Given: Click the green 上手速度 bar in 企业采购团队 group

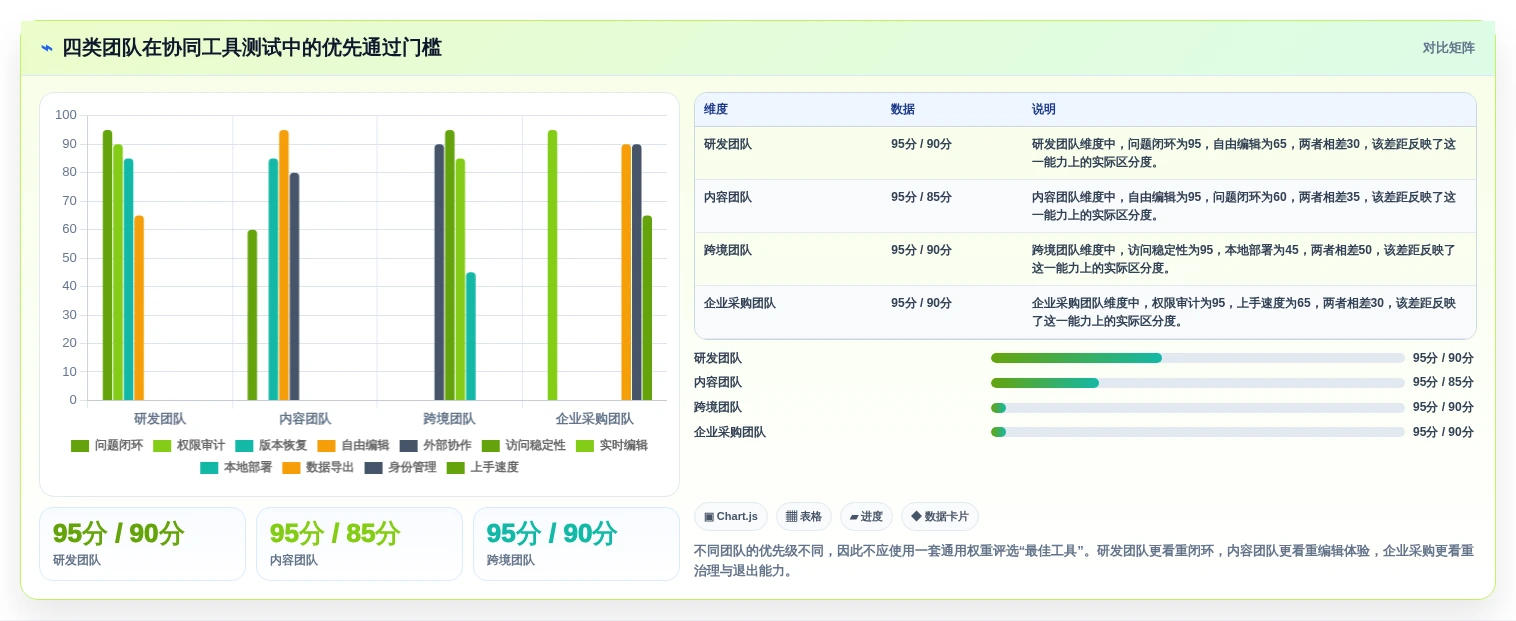Looking at the screenshot, I should 647,308.
